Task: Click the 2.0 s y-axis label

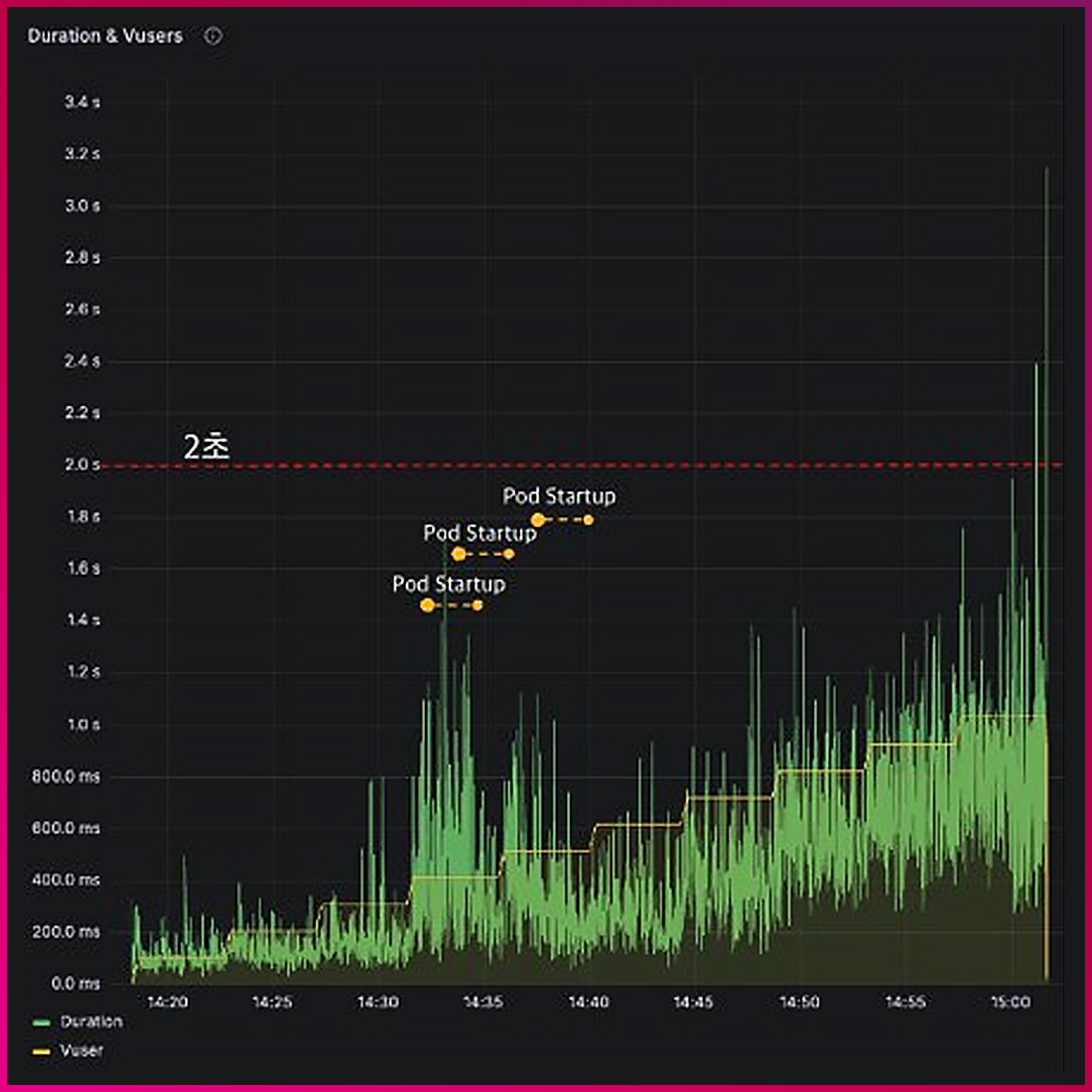Action: click(82, 465)
